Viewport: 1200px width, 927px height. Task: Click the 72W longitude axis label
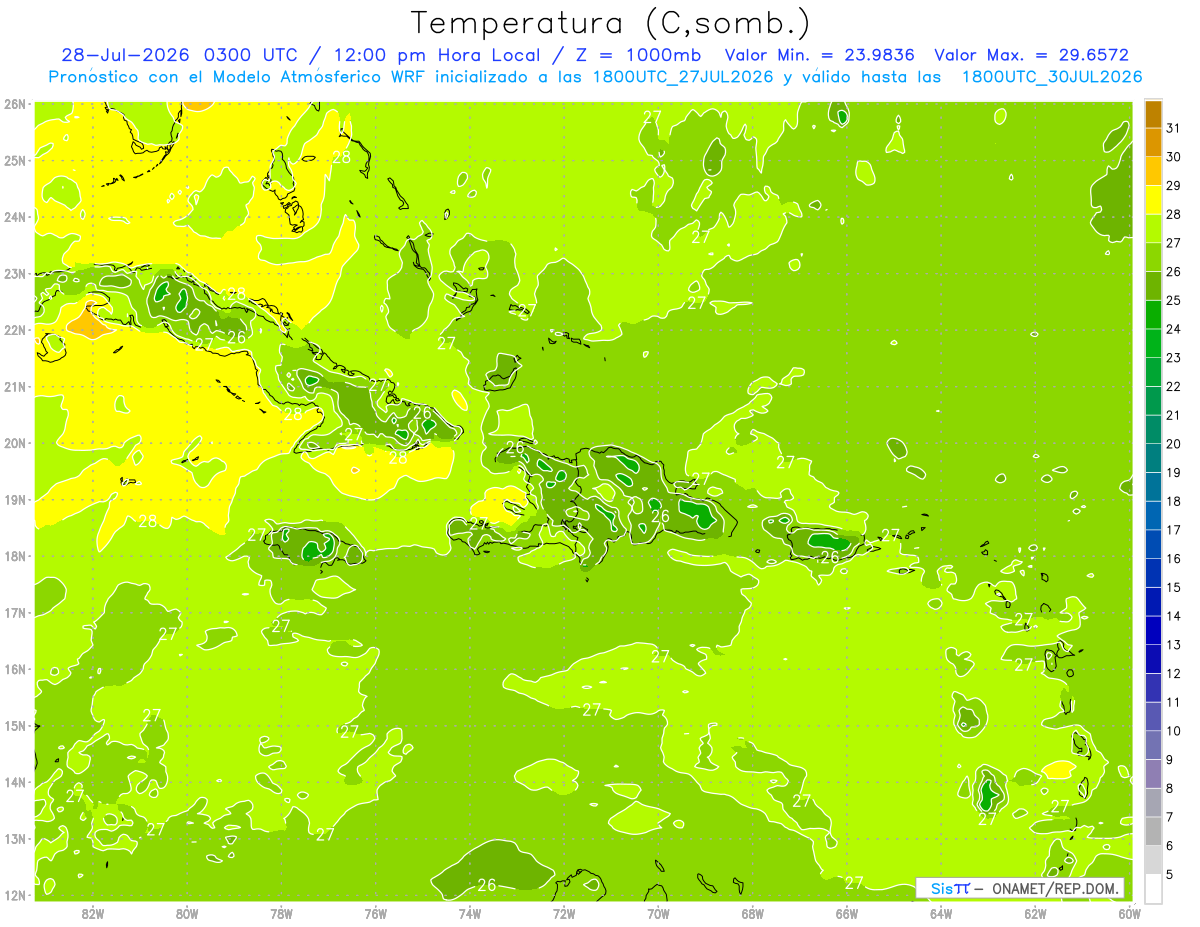tap(564, 914)
